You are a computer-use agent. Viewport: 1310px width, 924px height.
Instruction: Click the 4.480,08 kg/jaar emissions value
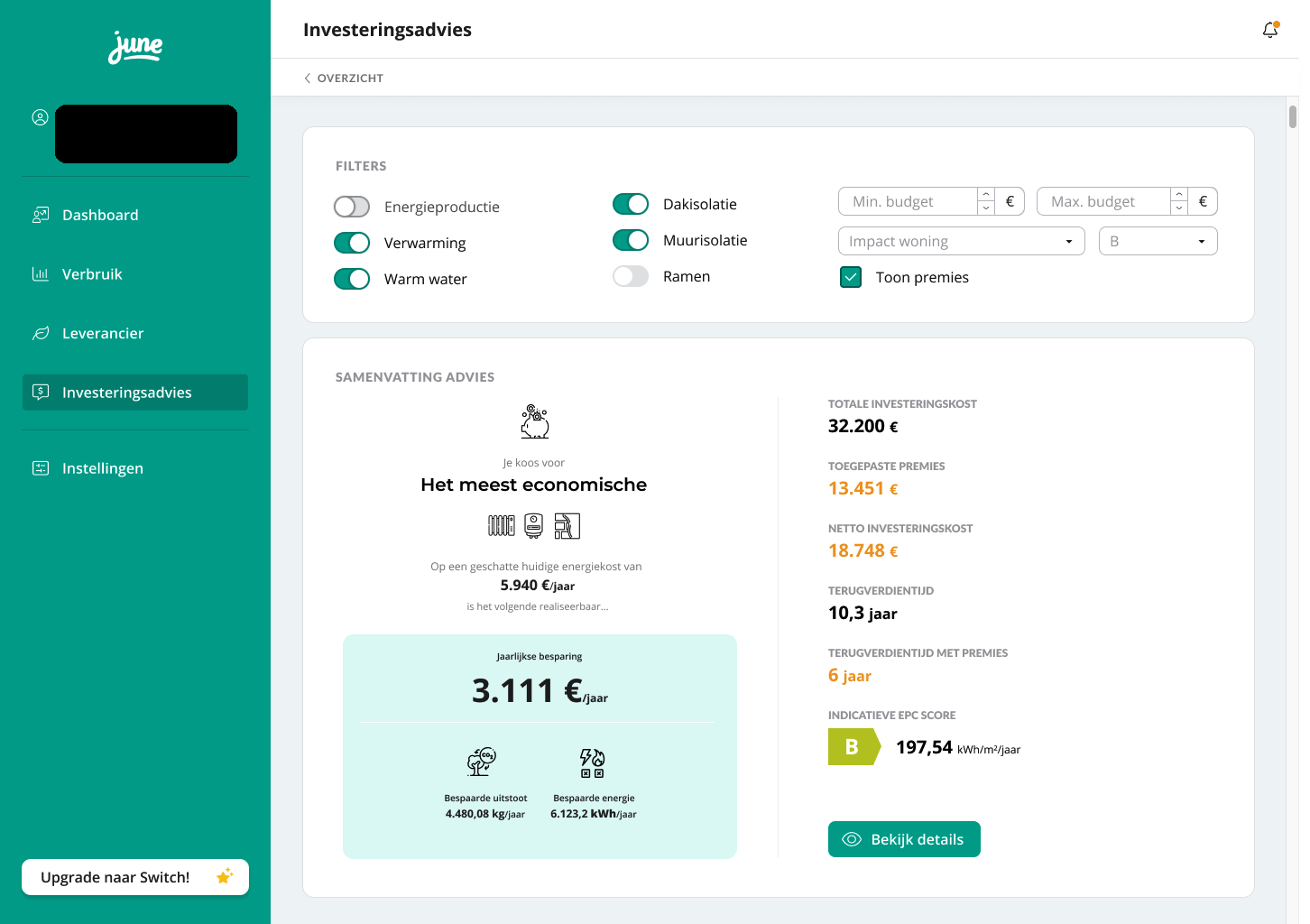[485, 814]
